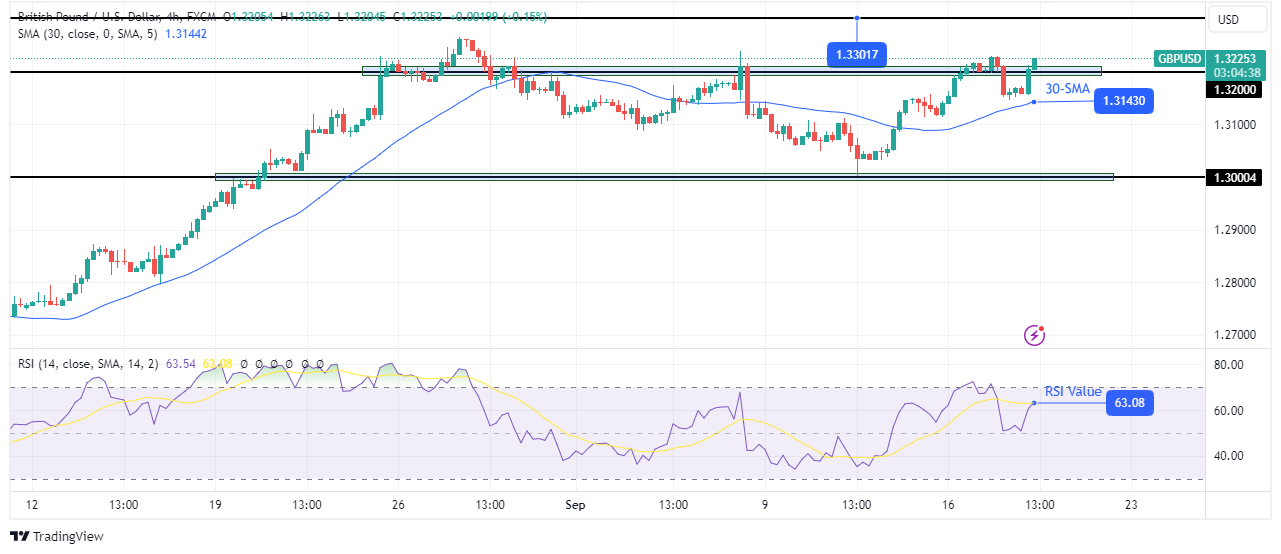Select the 1.31430 SMA value callout
Image resolution: width=1281 pixels, height=554 pixels.
(x=1125, y=101)
